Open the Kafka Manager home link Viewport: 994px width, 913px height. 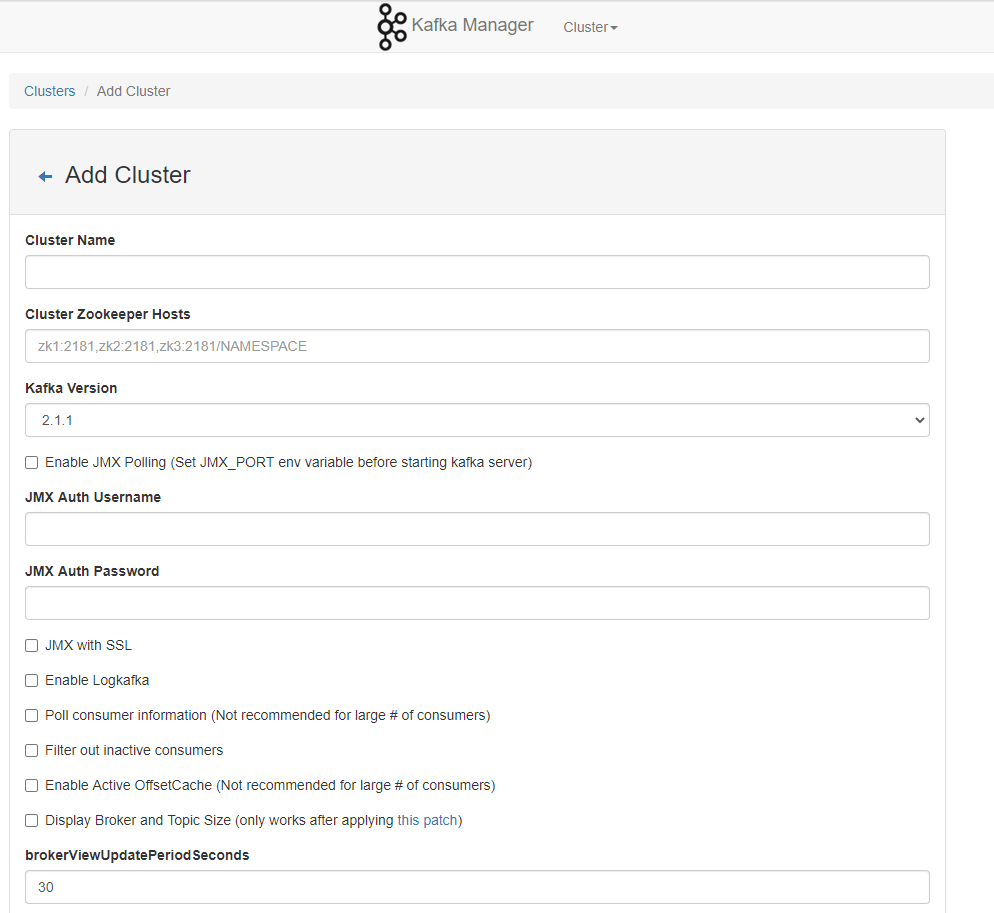pos(472,25)
